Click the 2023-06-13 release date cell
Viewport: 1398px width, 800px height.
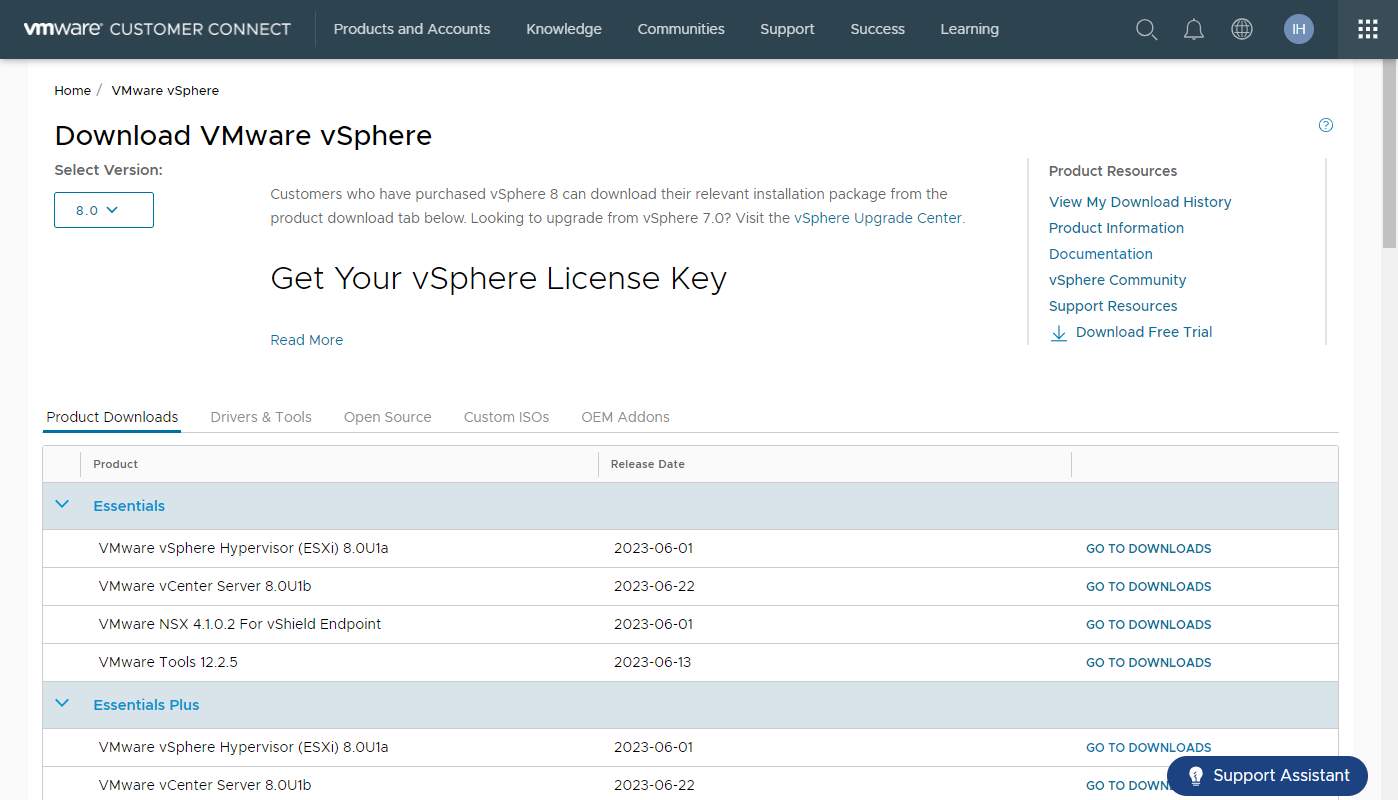652,662
